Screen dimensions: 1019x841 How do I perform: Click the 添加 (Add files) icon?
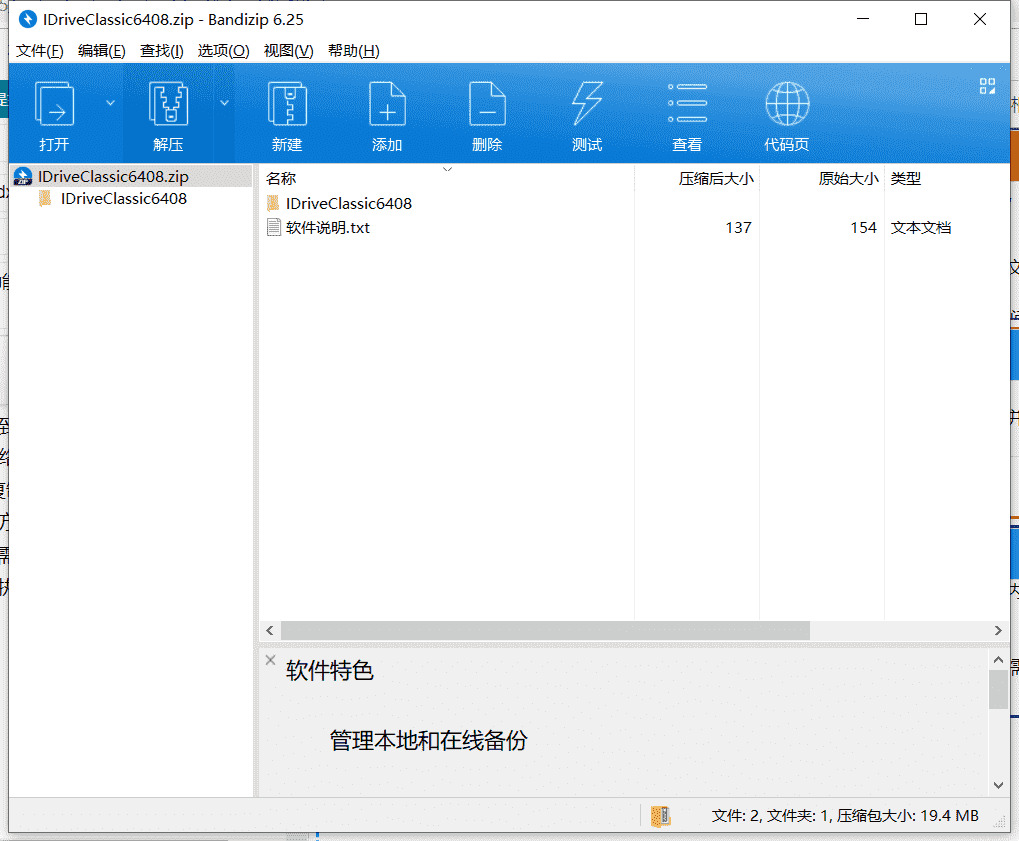(387, 104)
